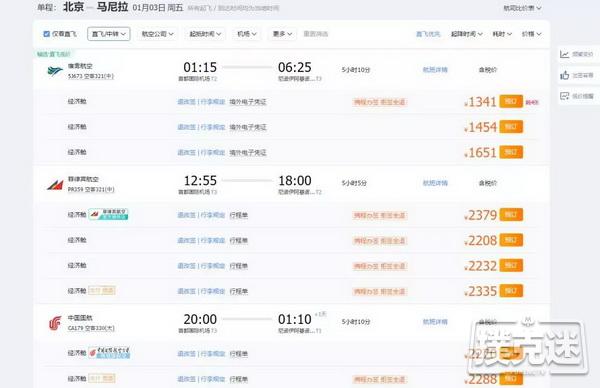This screenshot has width=600, height=388.
Task: Open the 起抵时间 departure/arrival time filter
Action: pos(205,34)
